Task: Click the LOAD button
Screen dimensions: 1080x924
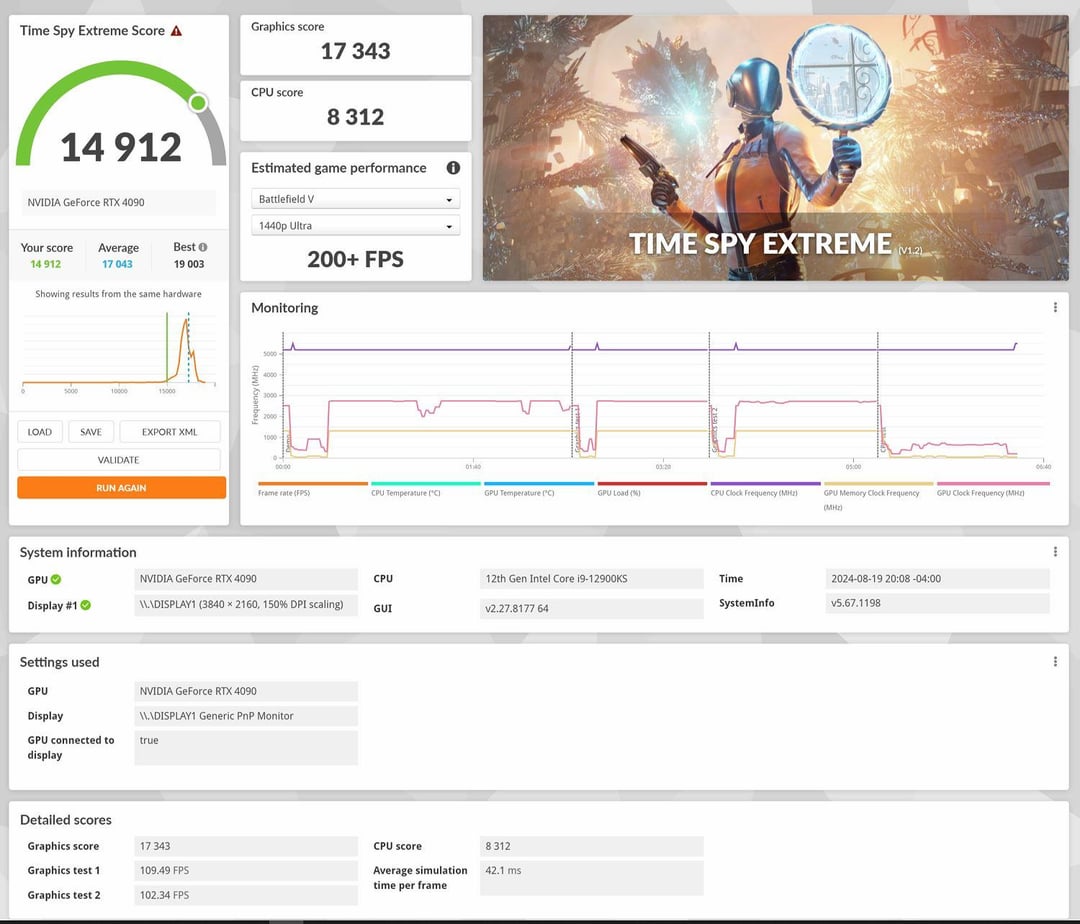Action: pos(39,432)
